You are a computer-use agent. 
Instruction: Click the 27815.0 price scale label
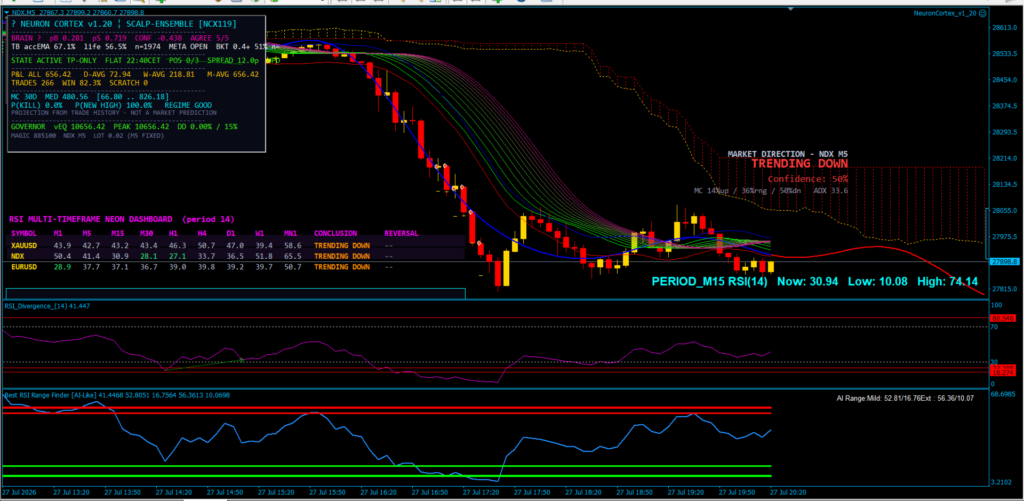pos(1006,289)
